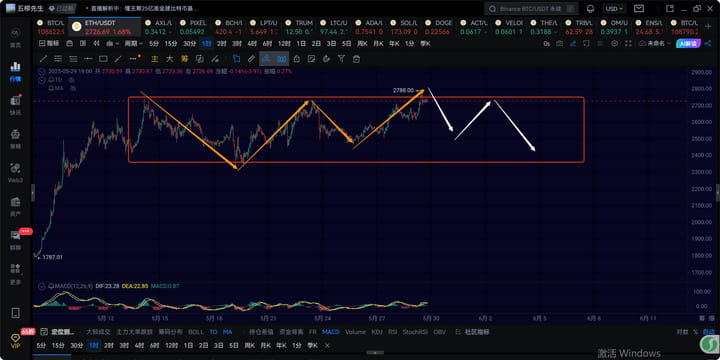Lock drawings with the padlock icon
720x360 pixels.
(x=297, y=59)
